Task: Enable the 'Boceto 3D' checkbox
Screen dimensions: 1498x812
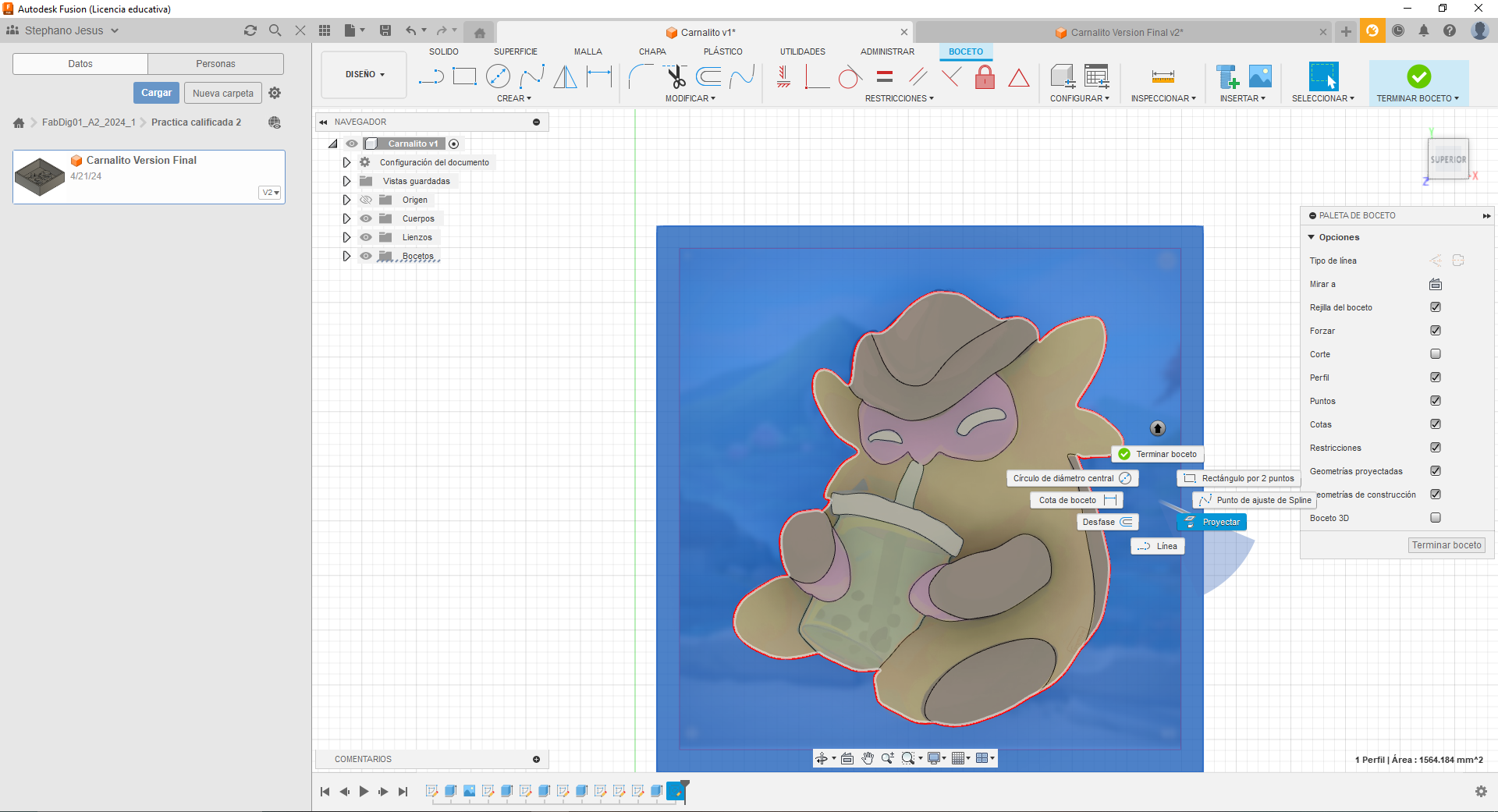Action: 1436,518
